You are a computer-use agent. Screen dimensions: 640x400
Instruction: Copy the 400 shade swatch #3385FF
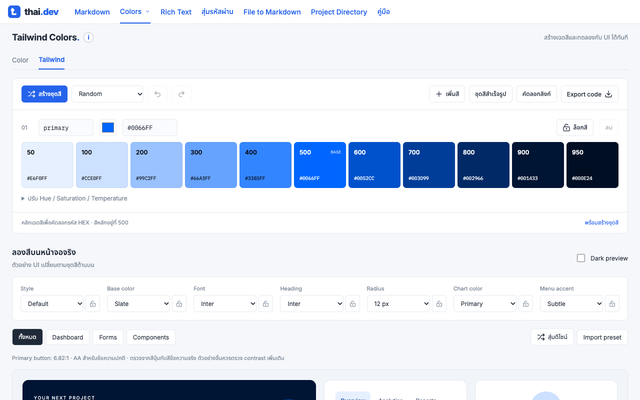click(265, 165)
